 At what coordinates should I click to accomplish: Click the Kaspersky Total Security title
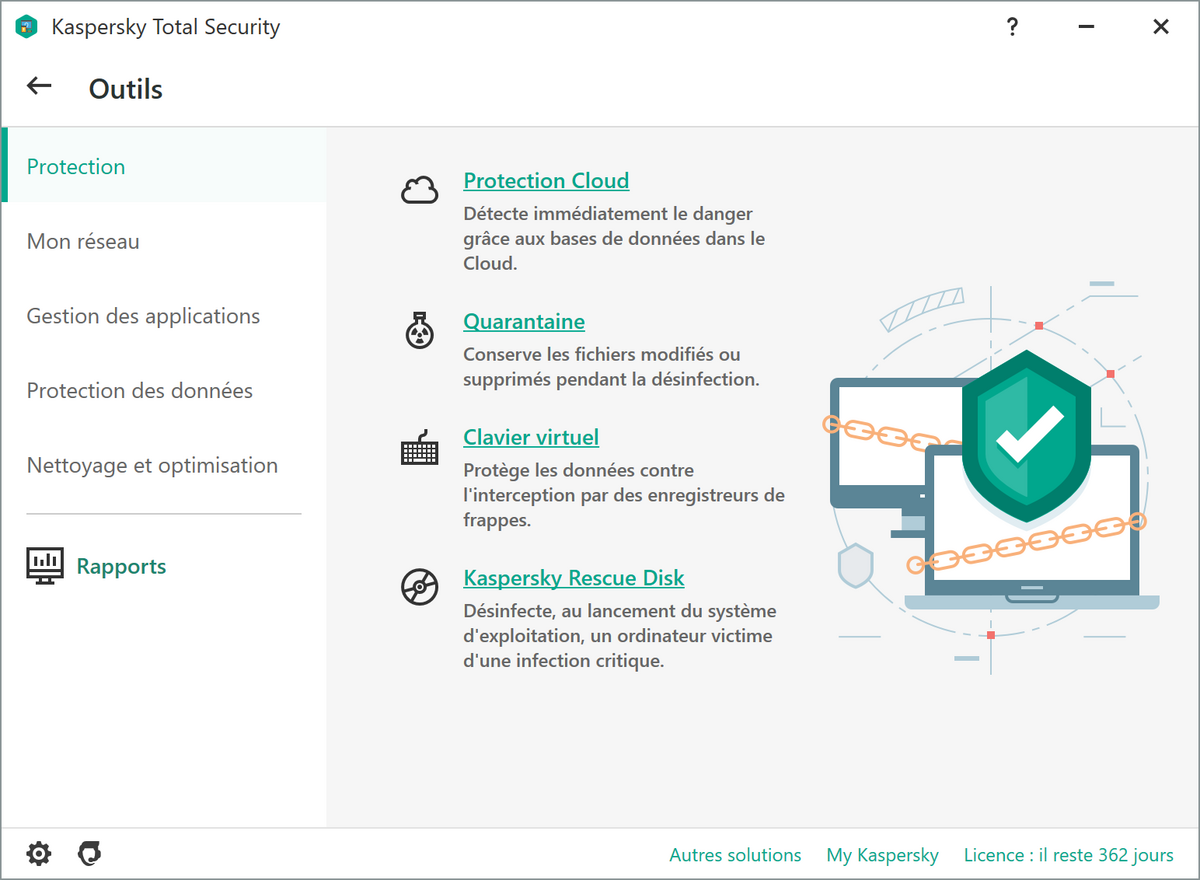[x=166, y=27]
